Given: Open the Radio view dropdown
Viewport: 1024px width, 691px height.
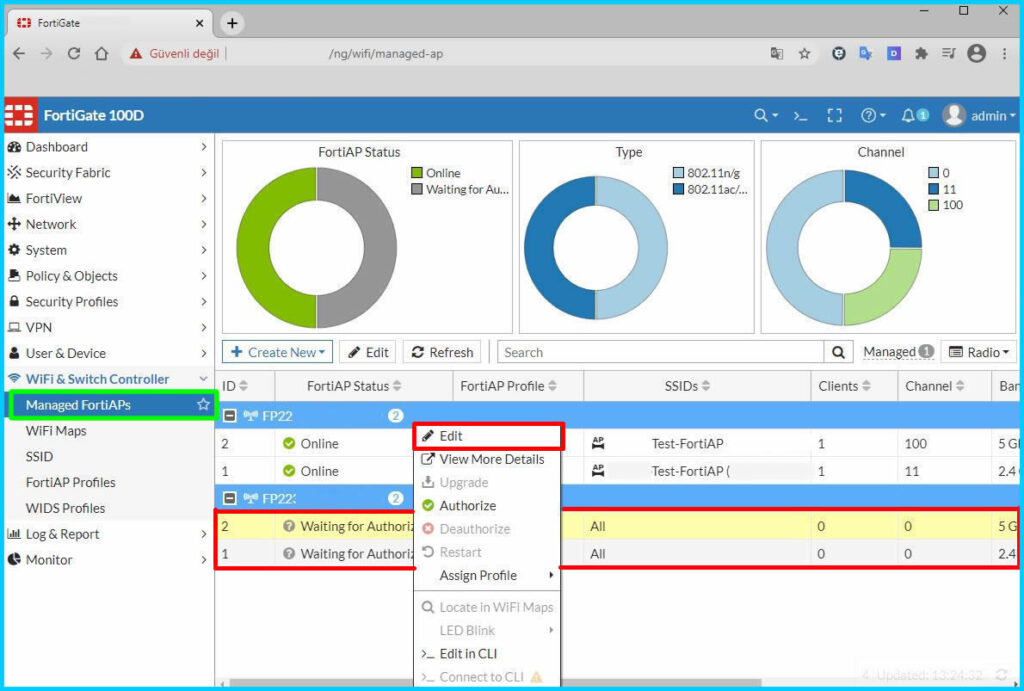Looking at the screenshot, I should click(x=978, y=352).
